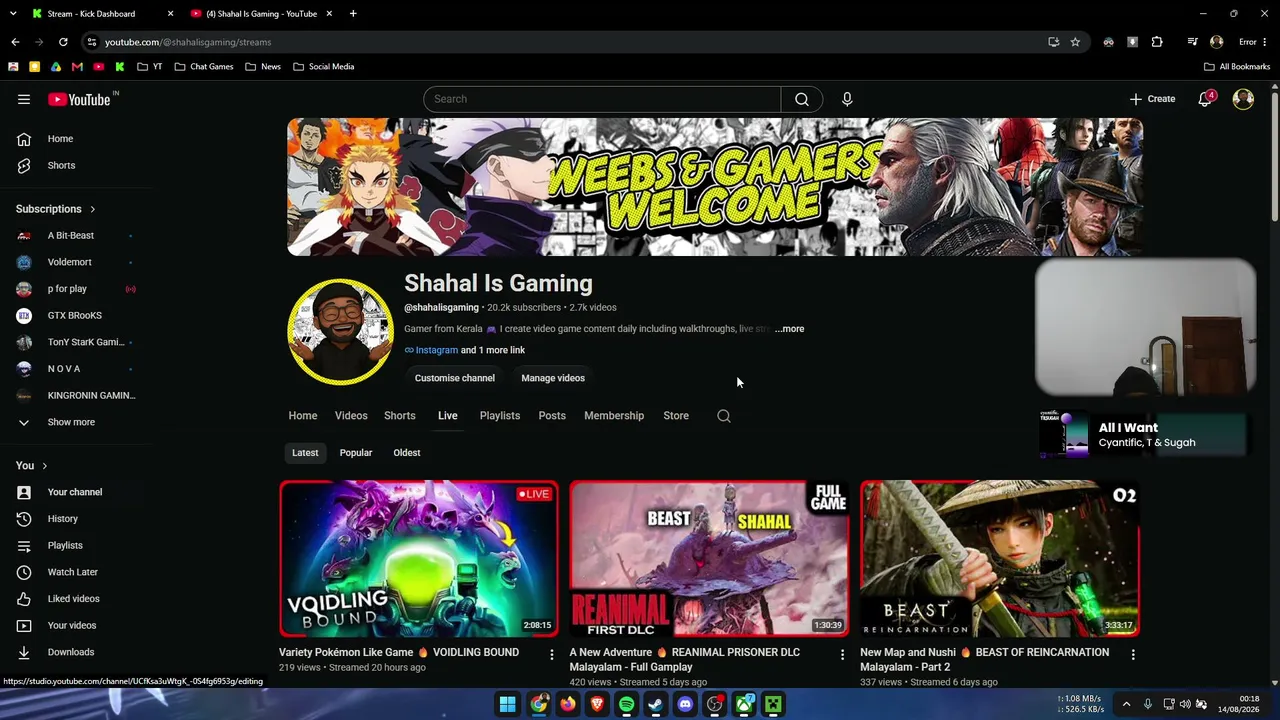Show hidden system tray icons
1280x720 pixels.
pos(1126,704)
